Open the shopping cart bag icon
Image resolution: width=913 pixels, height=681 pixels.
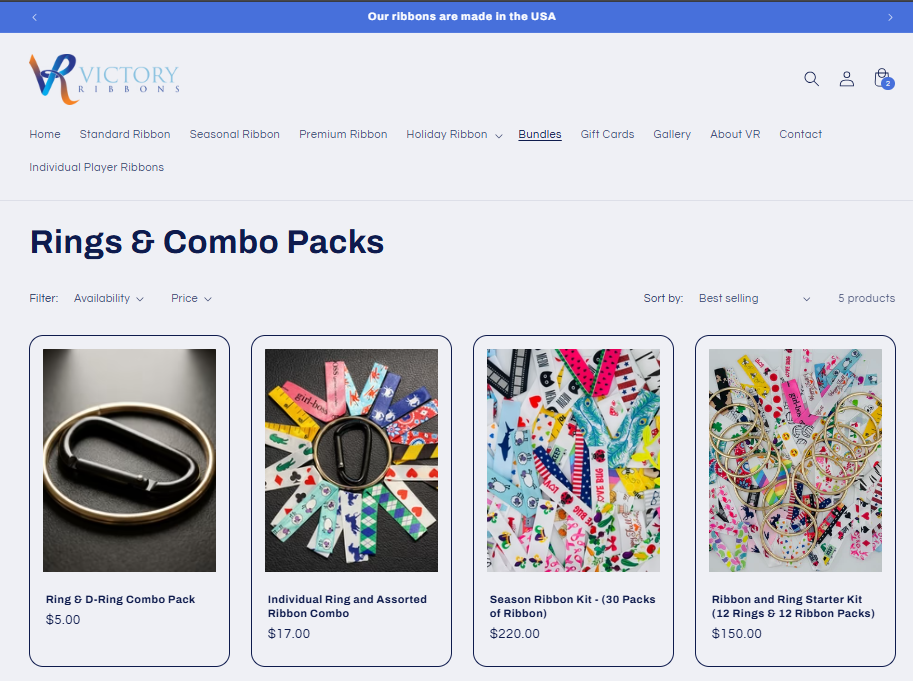(883, 78)
